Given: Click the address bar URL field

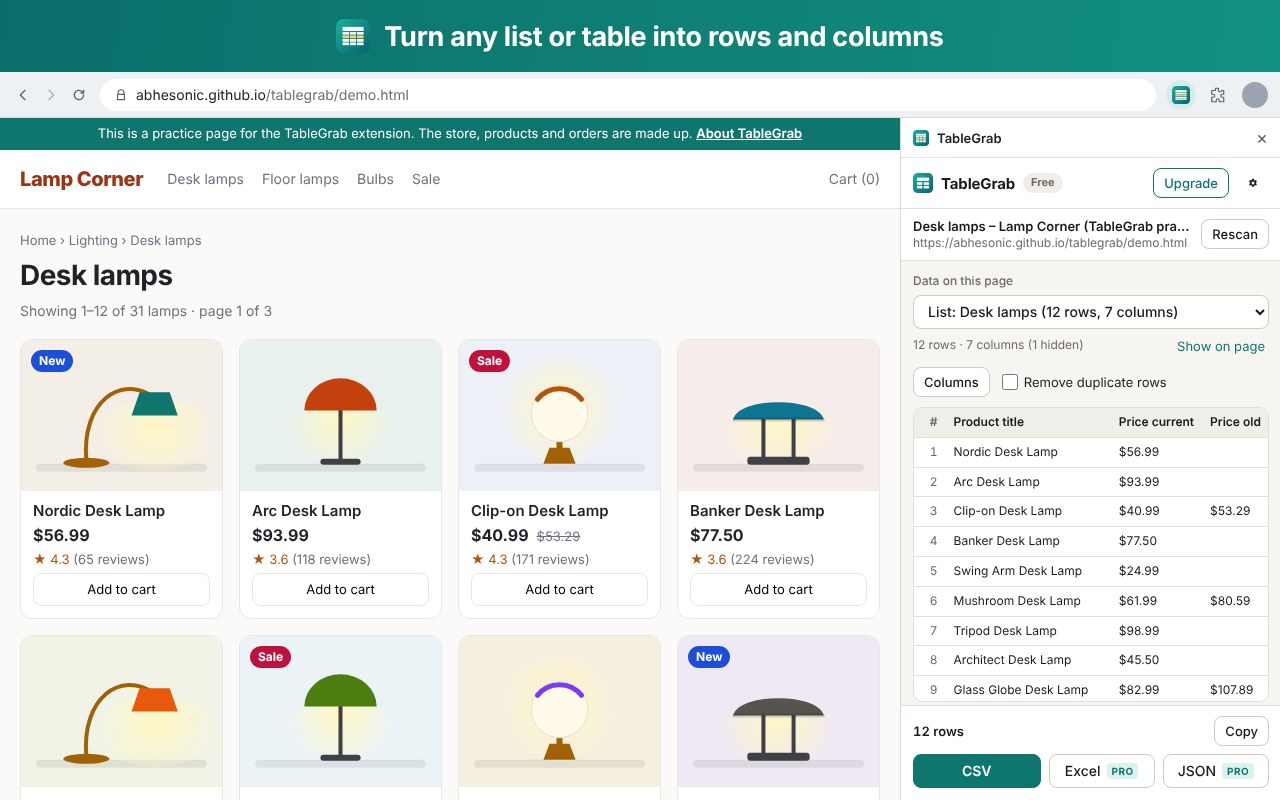Looking at the screenshot, I should click(x=628, y=95).
